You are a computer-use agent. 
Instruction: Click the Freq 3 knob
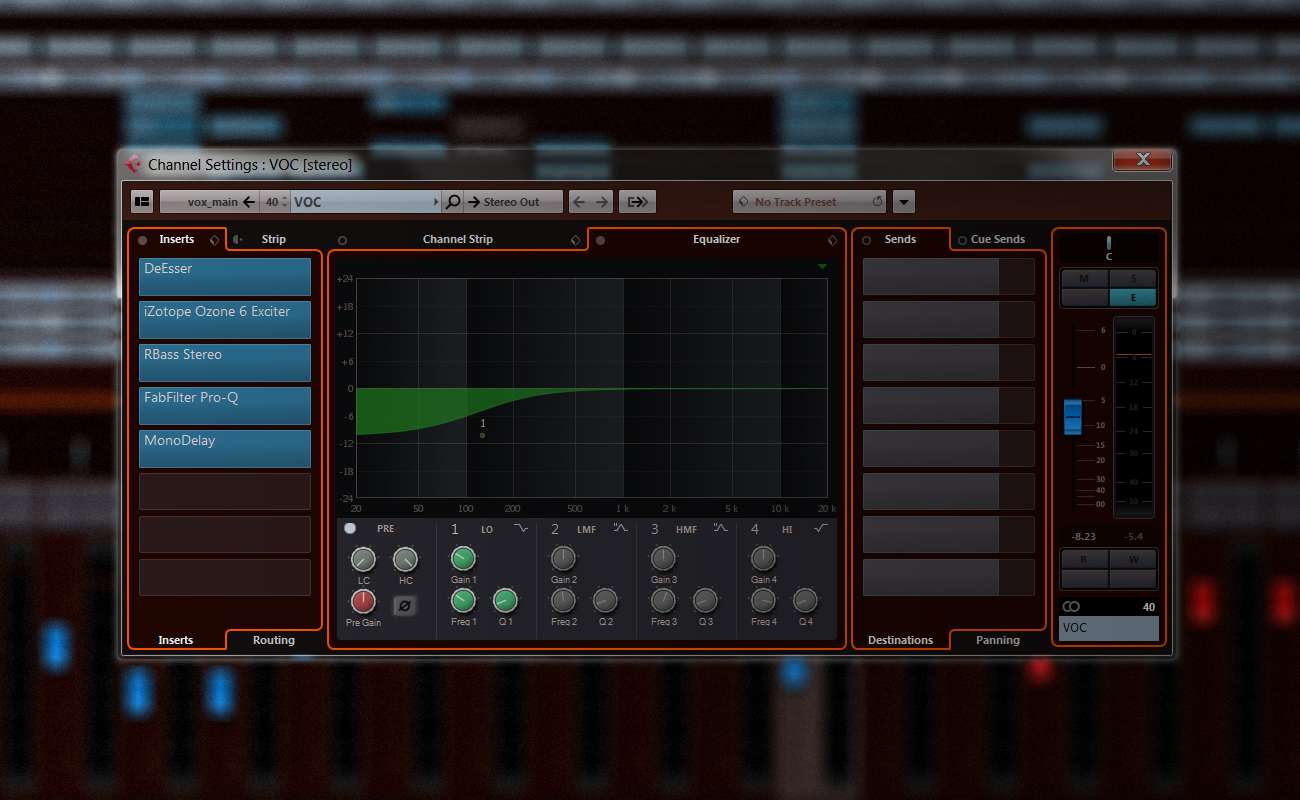(x=663, y=601)
